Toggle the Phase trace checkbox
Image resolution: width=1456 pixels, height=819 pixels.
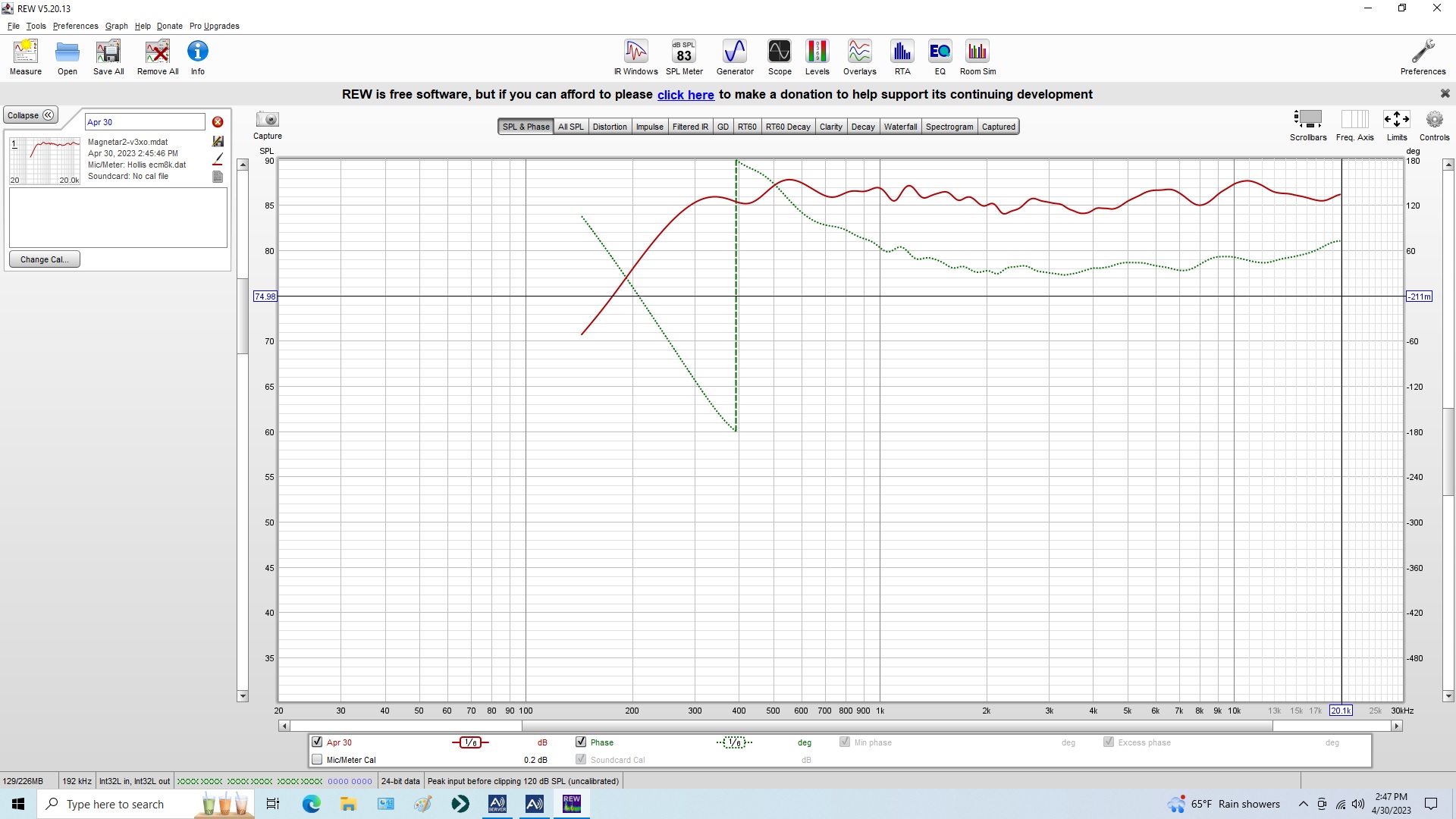(581, 742)
